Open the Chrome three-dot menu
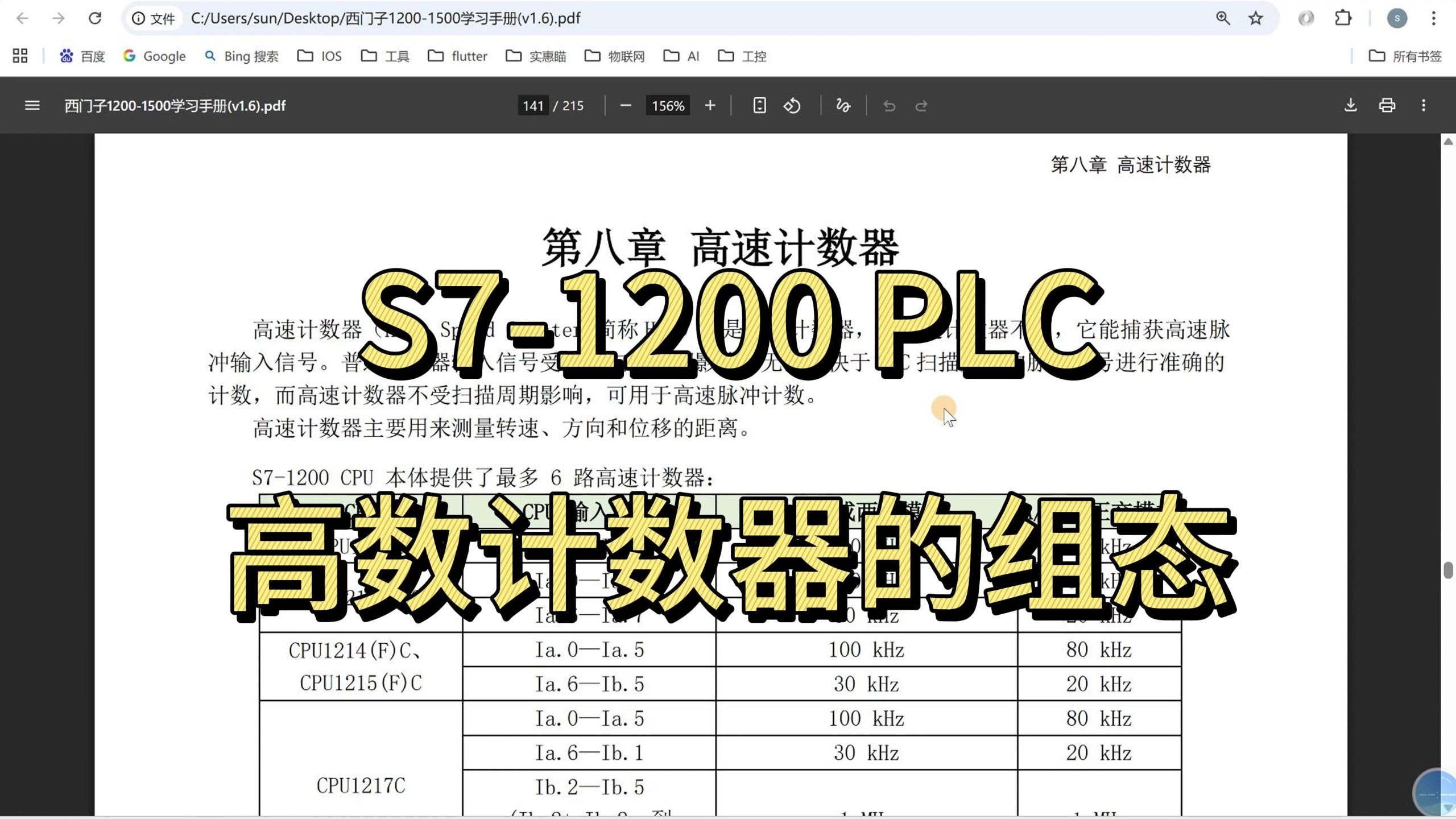1456x819 pixels. coord(1434,18)
